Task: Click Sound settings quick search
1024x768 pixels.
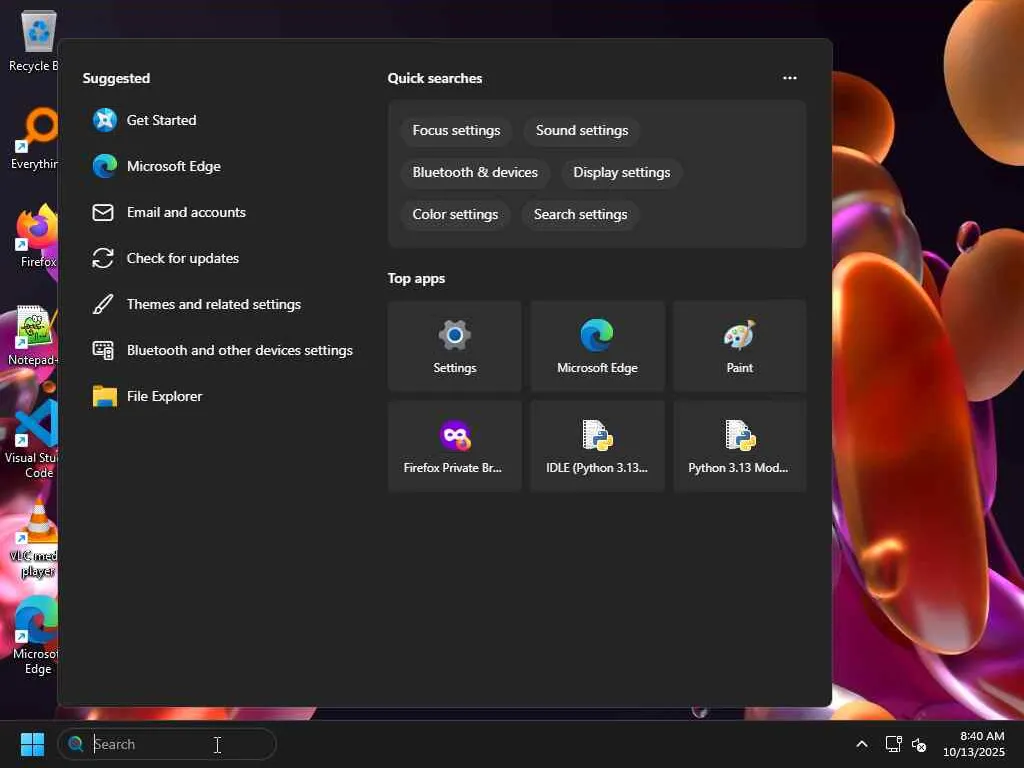Action: pyautogui.click(x=582, y=131)
